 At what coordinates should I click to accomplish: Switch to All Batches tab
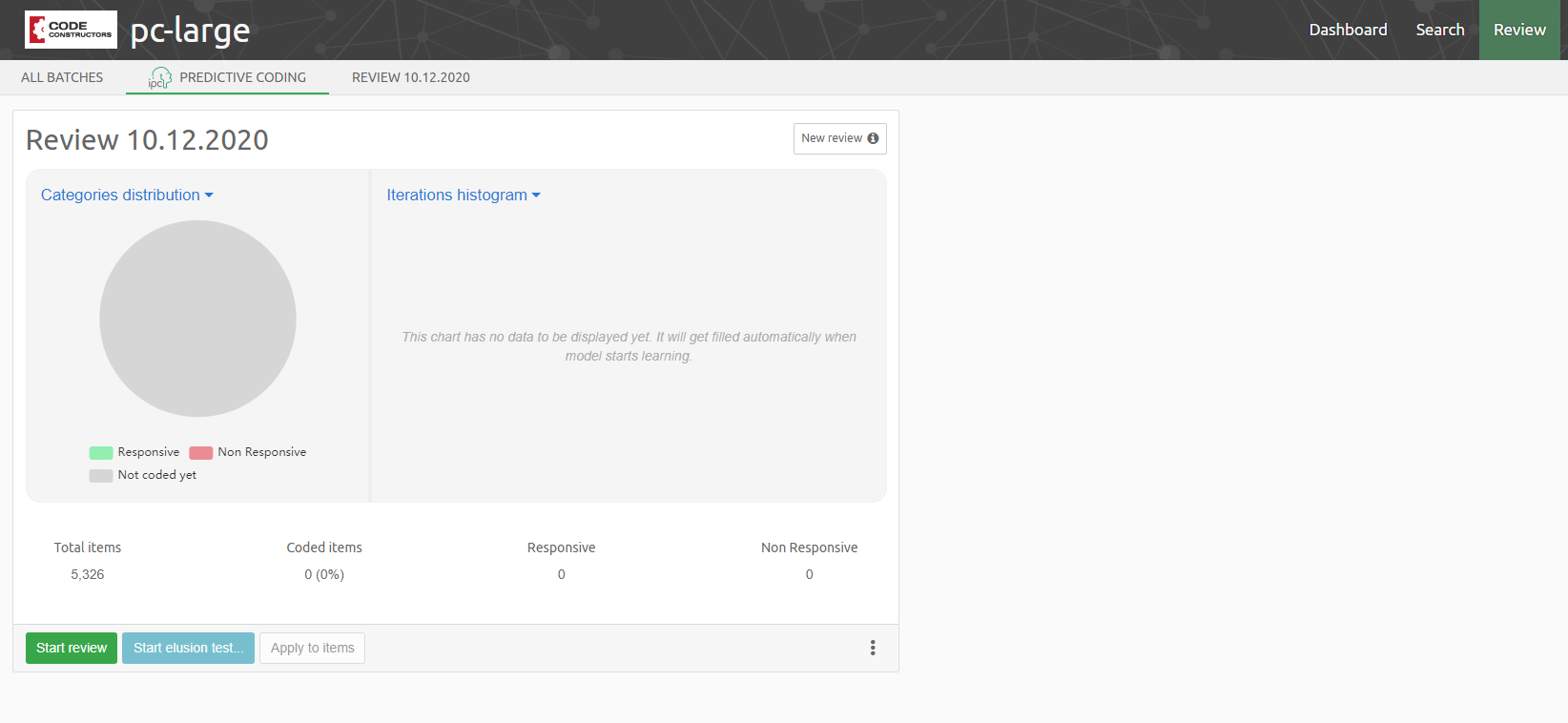[x=62, y=77]
